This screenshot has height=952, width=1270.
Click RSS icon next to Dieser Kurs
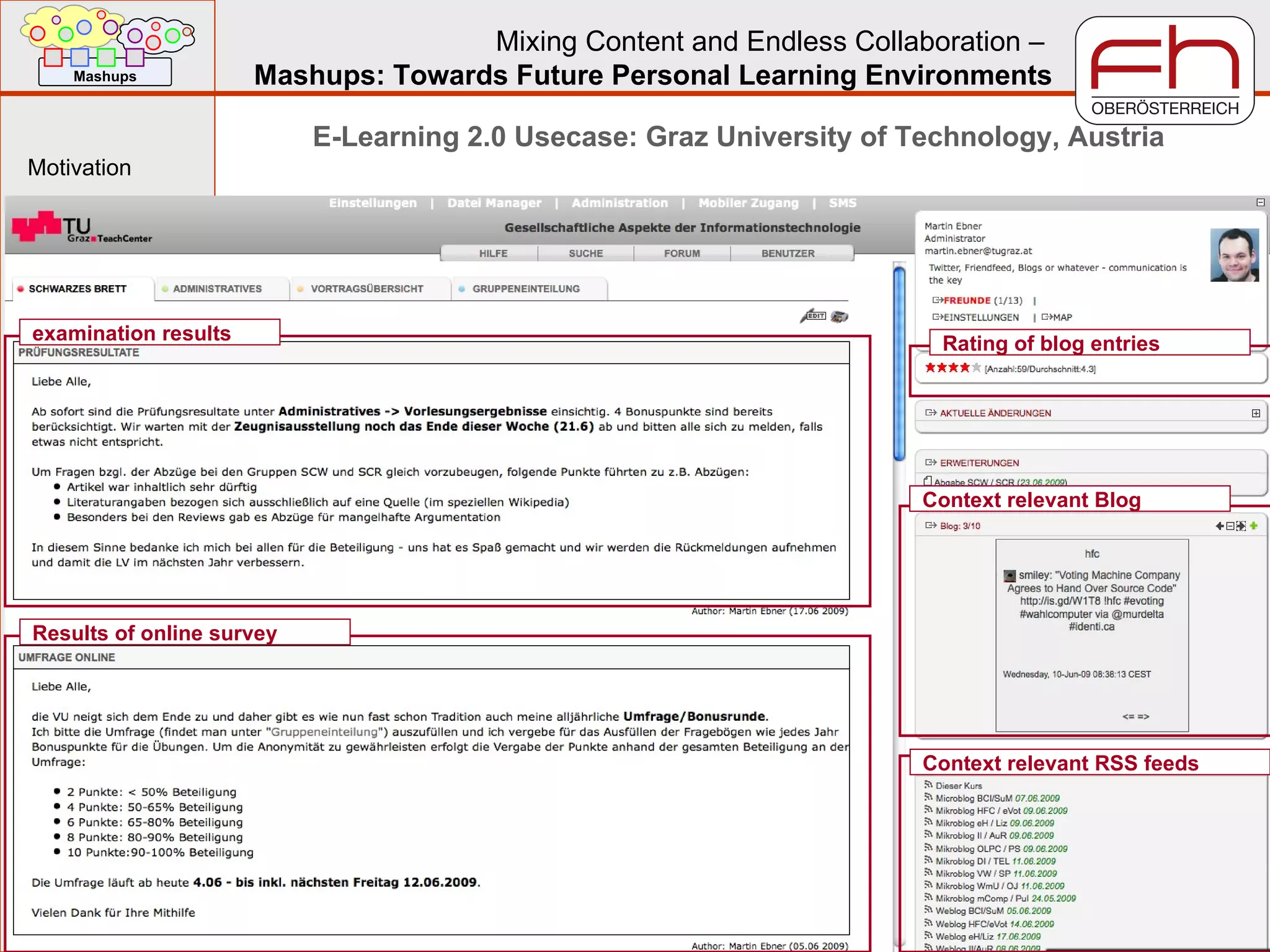click(928, 785)
